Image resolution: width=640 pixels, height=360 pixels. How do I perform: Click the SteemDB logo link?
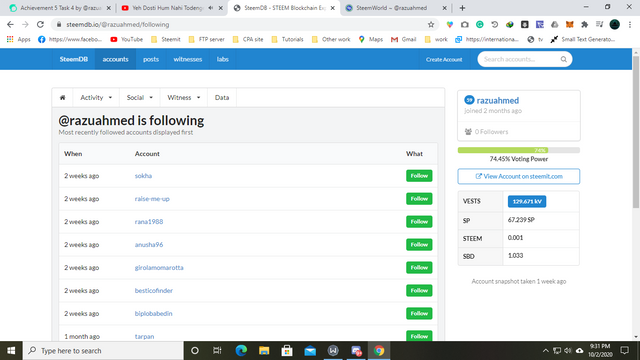[x=73, y=59]
